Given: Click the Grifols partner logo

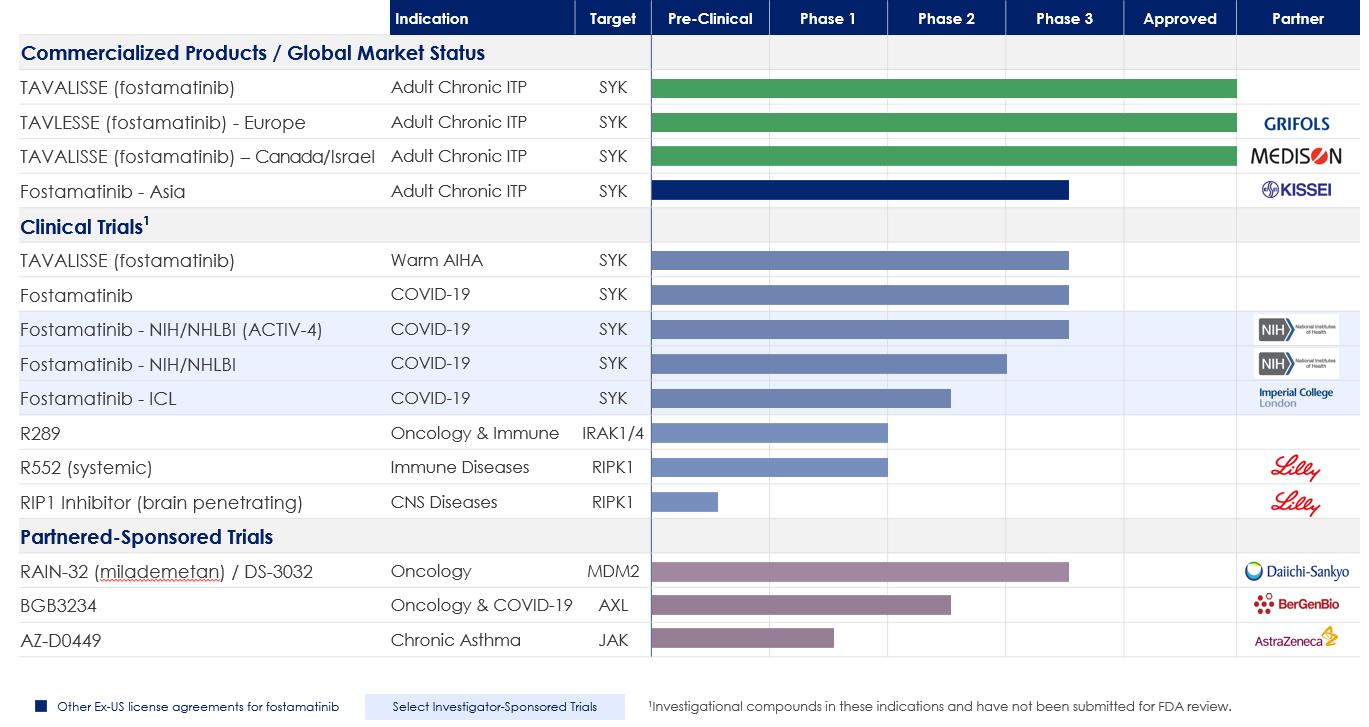Looking at the screenshot, I should pyautogui.click(x=1296, y=124).
